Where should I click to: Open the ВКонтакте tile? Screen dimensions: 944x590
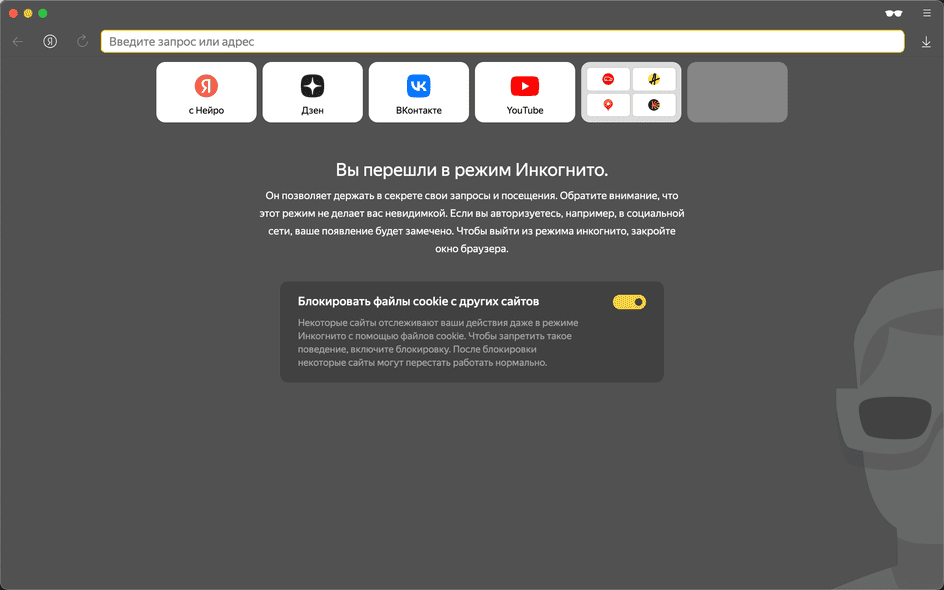click(419, 92)
